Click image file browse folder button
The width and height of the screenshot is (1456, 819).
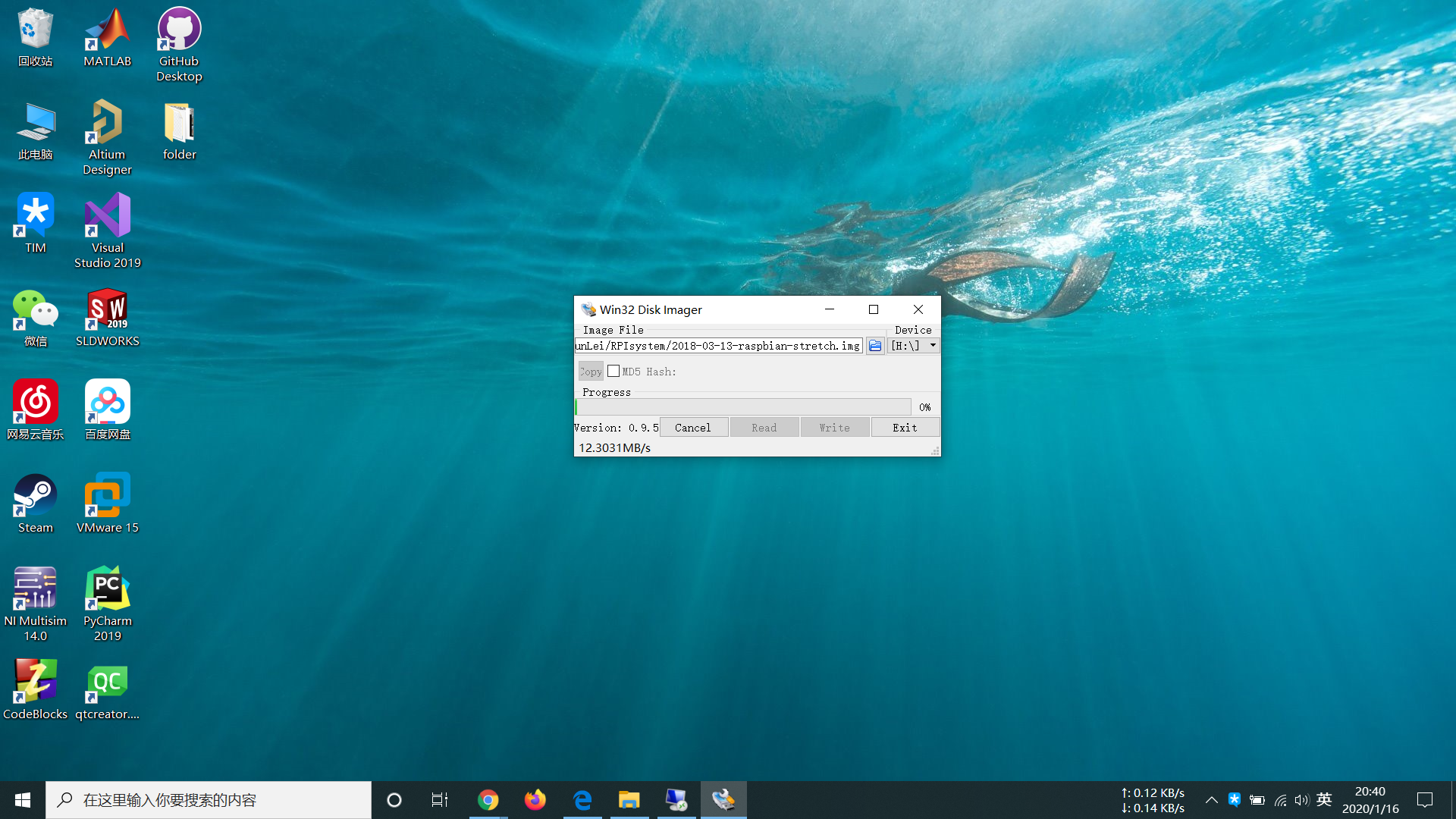[874, 345]
